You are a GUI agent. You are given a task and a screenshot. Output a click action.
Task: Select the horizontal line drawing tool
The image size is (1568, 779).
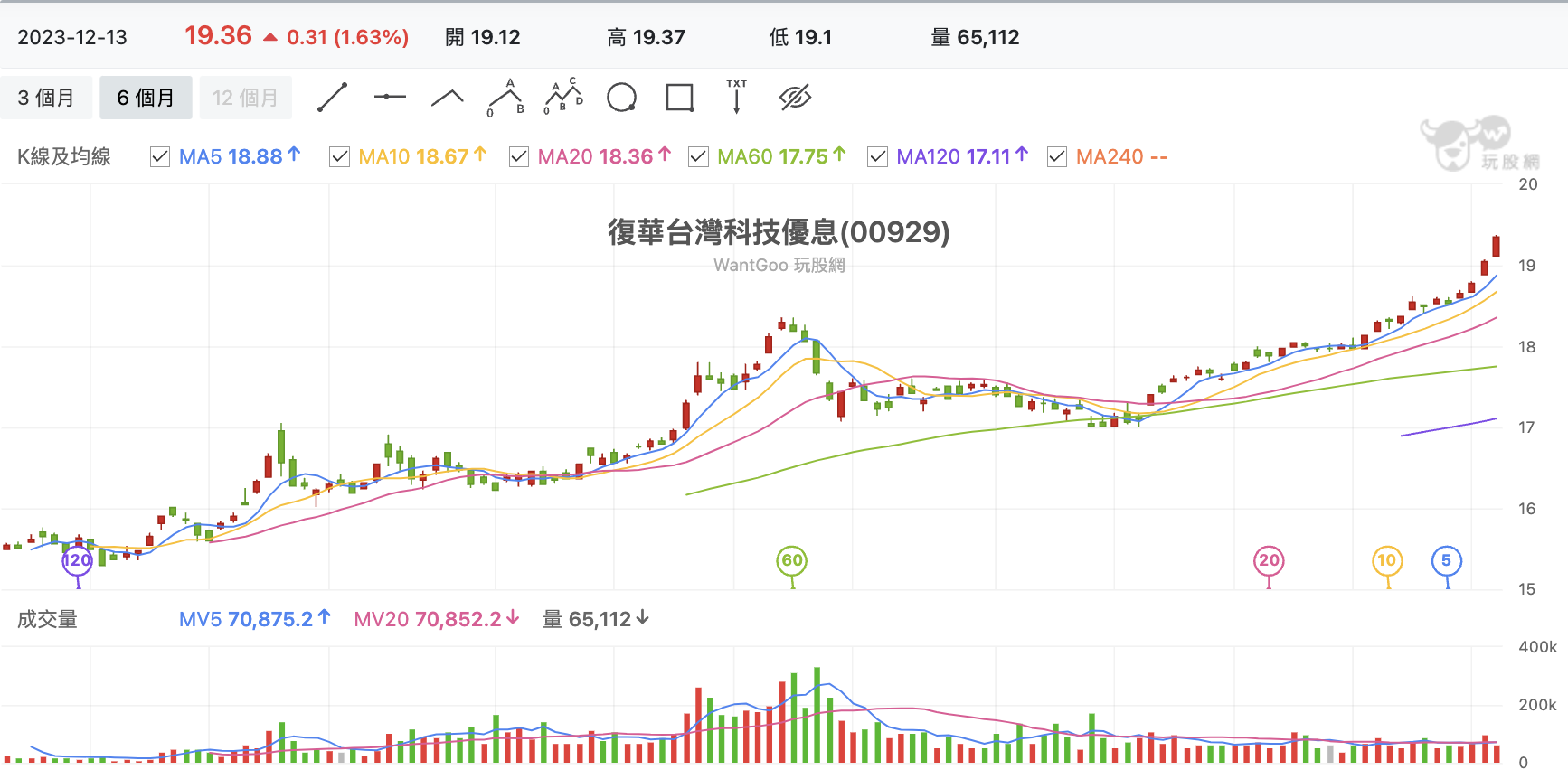coord(390,97)
